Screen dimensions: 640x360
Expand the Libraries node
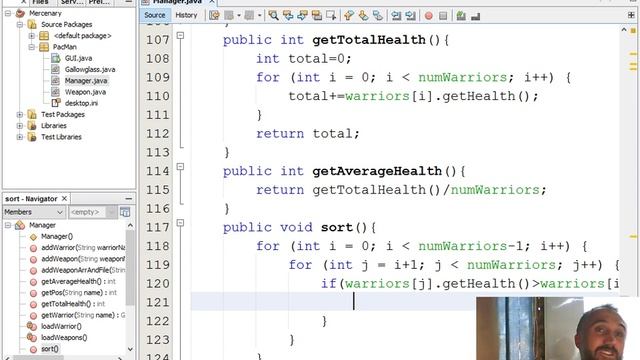coord(20,126)
